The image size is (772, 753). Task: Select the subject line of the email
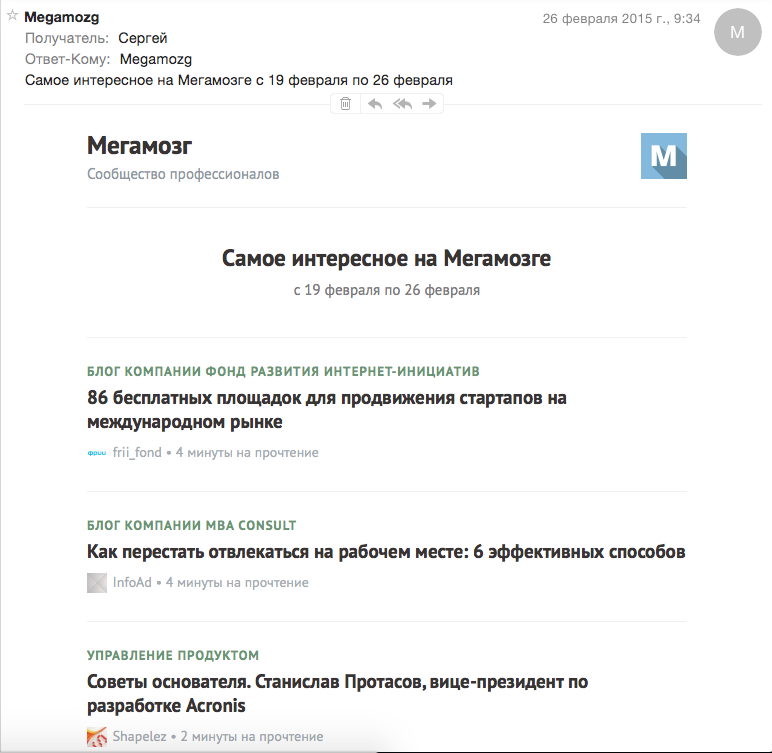pos(239,80)
